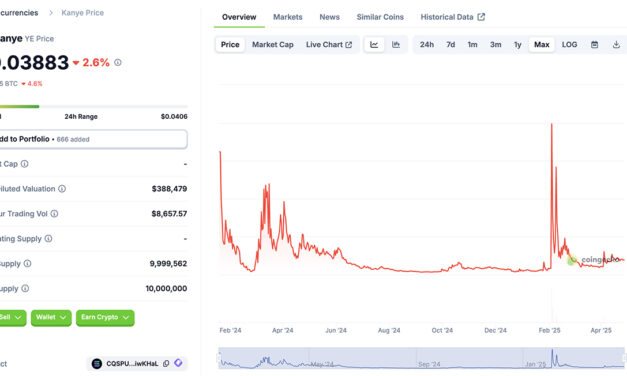Image resolution: width=627 pixels, height=376 pixels.
Task: Select the Price chart mode
Action: pos(230,44)
